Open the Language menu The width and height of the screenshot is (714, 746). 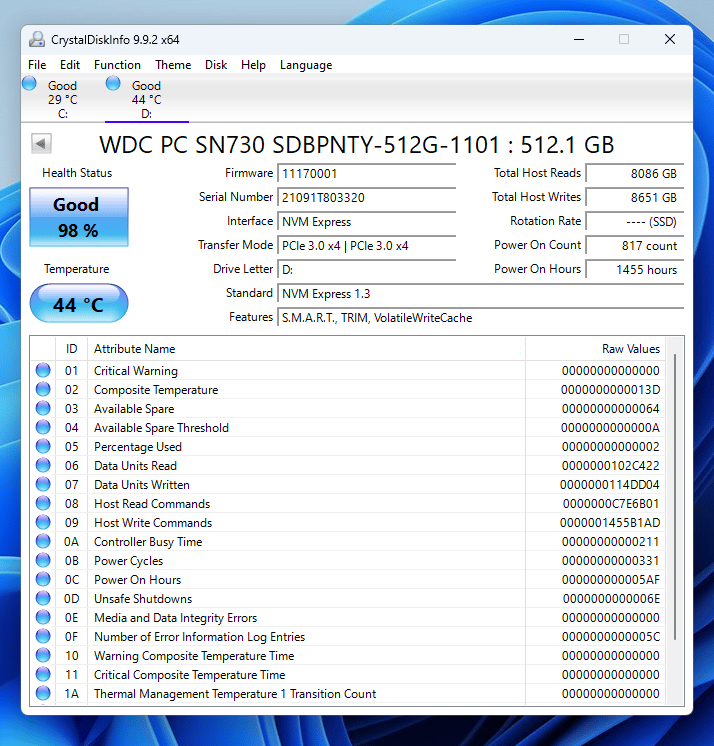tap(306, 65)
